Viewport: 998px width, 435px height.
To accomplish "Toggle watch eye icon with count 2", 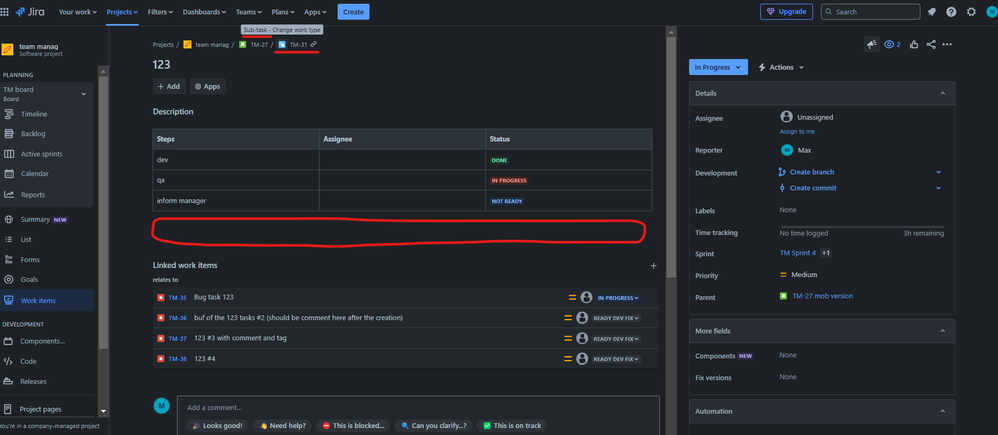I will [892, 45].
